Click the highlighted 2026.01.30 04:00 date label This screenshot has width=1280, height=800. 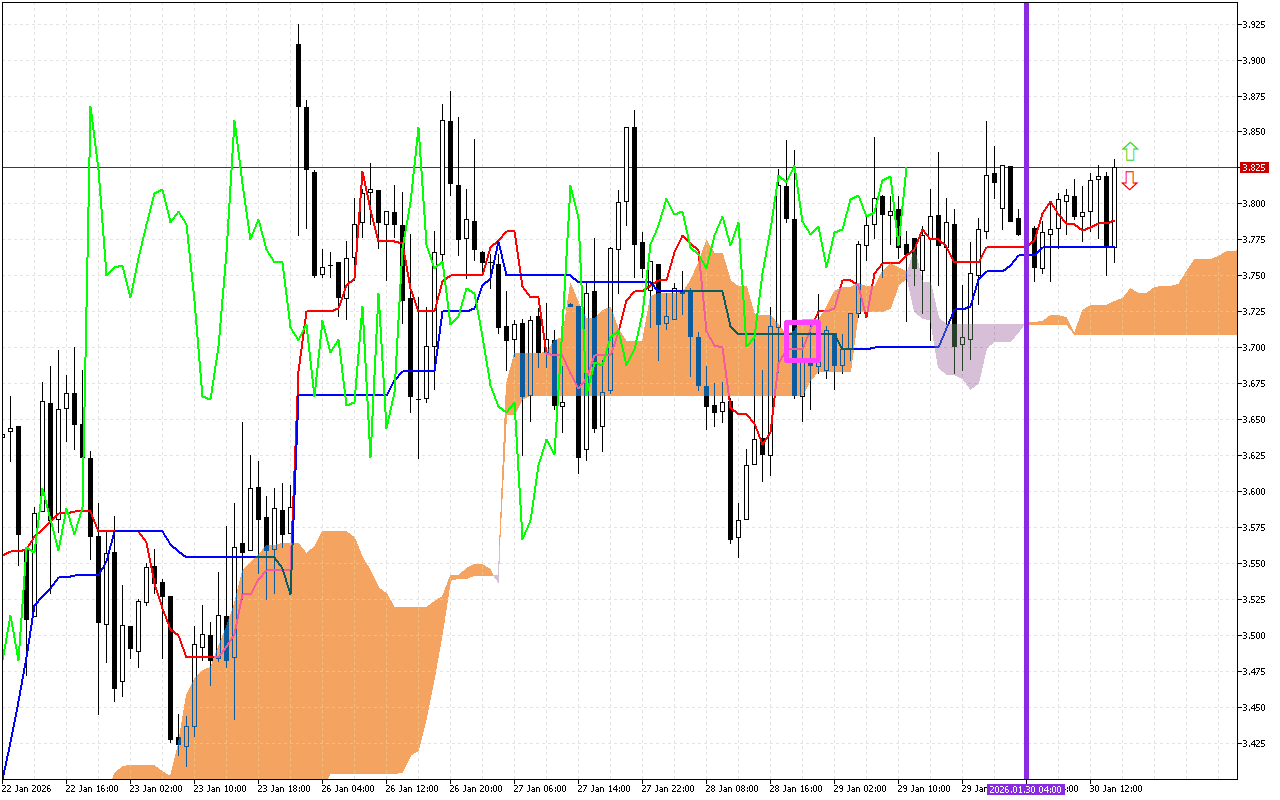[x=1026, y=789]
